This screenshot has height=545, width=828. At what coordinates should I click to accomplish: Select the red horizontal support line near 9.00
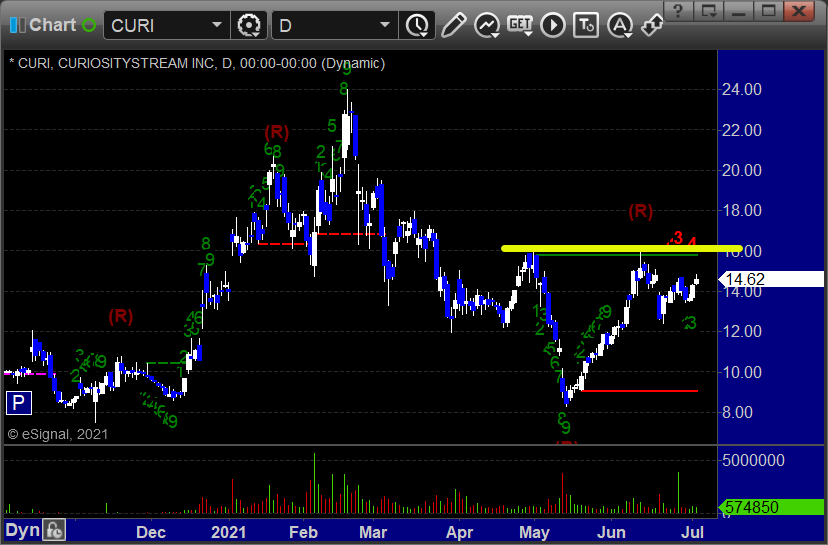pos(639,391)
